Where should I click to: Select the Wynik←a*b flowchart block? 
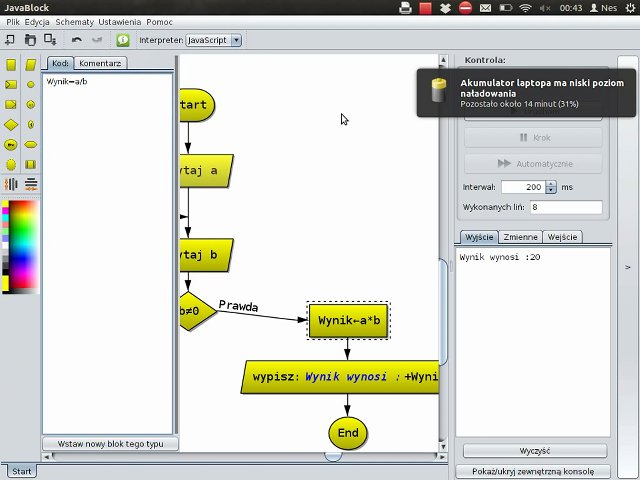click(349, 320)
